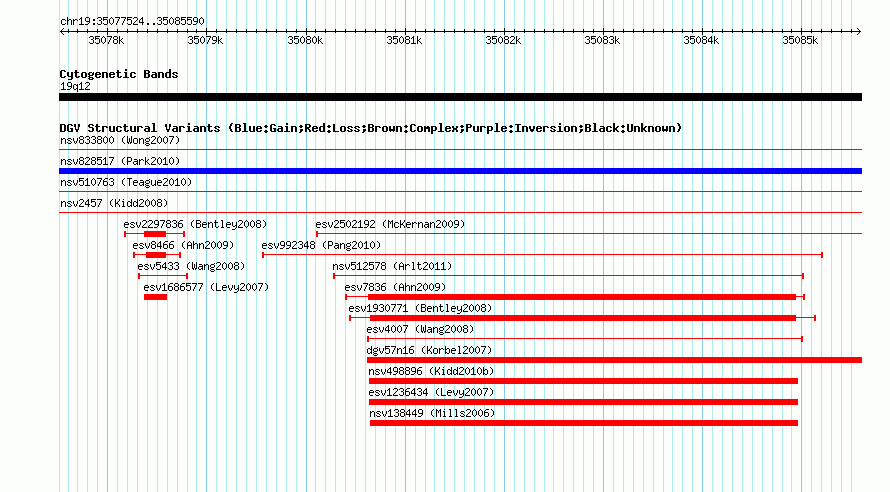Open variant esv5433 (Wang2008) label
890x492 pixels.
[191, 266]
